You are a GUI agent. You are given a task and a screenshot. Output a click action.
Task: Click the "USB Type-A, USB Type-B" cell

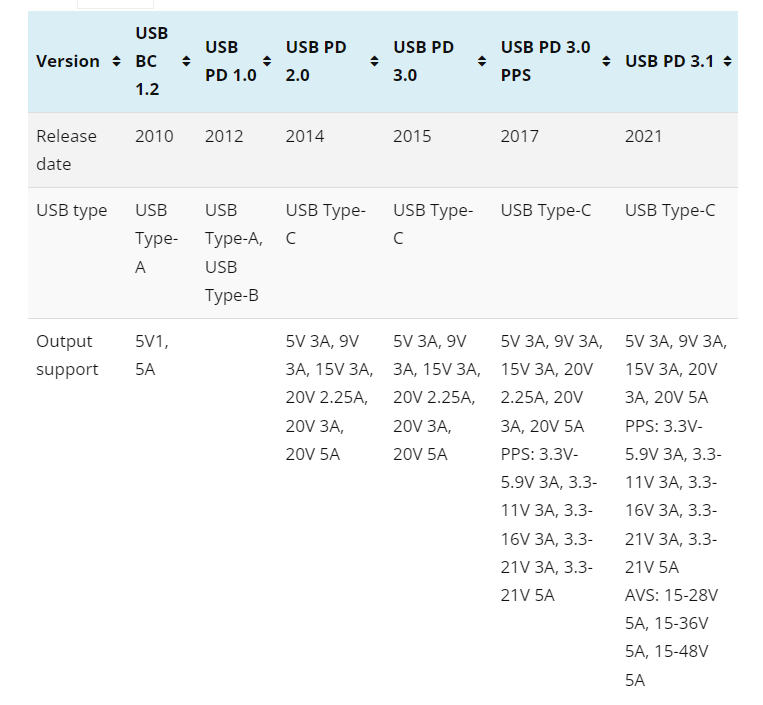tap(234, 253)
